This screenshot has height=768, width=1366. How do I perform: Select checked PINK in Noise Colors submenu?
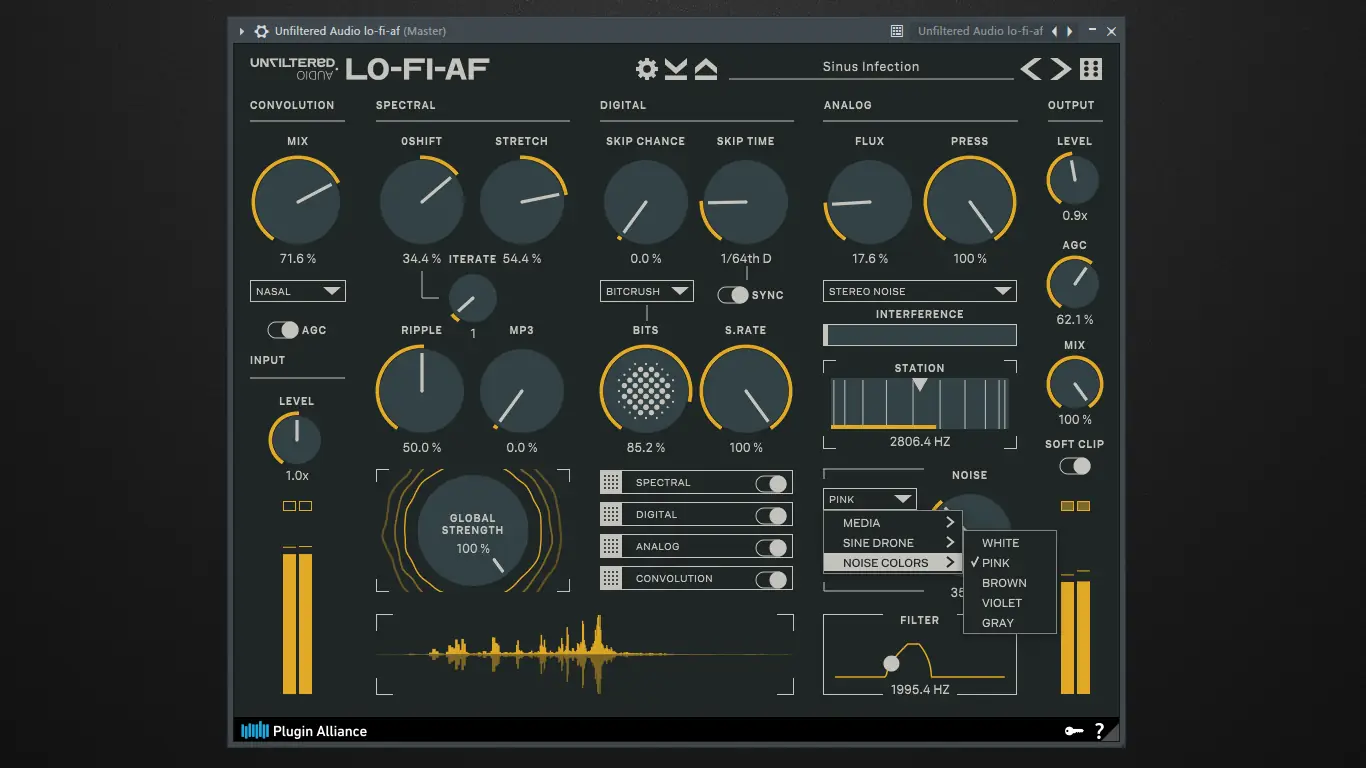point(1010,562)
